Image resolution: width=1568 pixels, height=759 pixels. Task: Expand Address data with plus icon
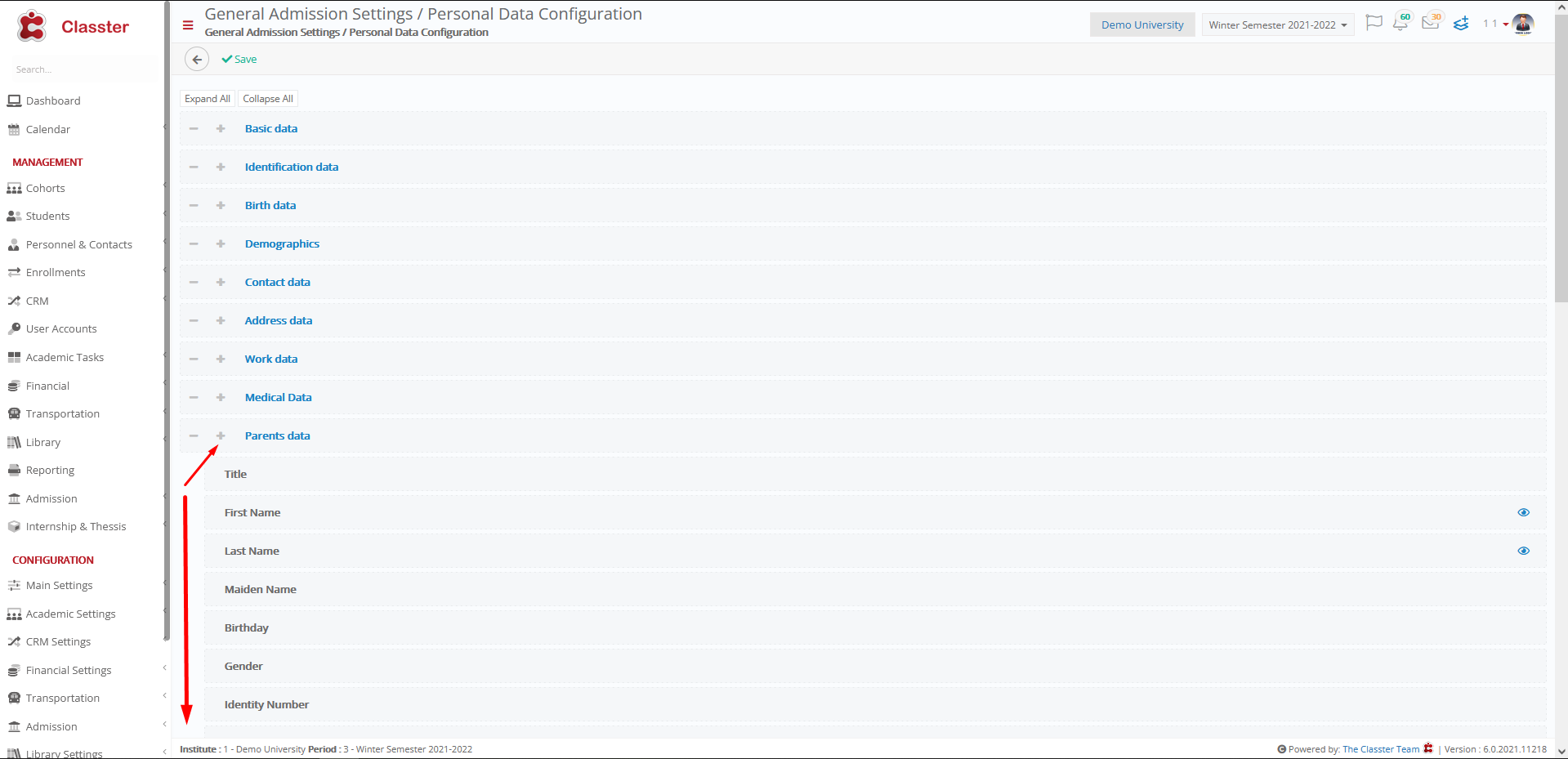tap(221, 320)
